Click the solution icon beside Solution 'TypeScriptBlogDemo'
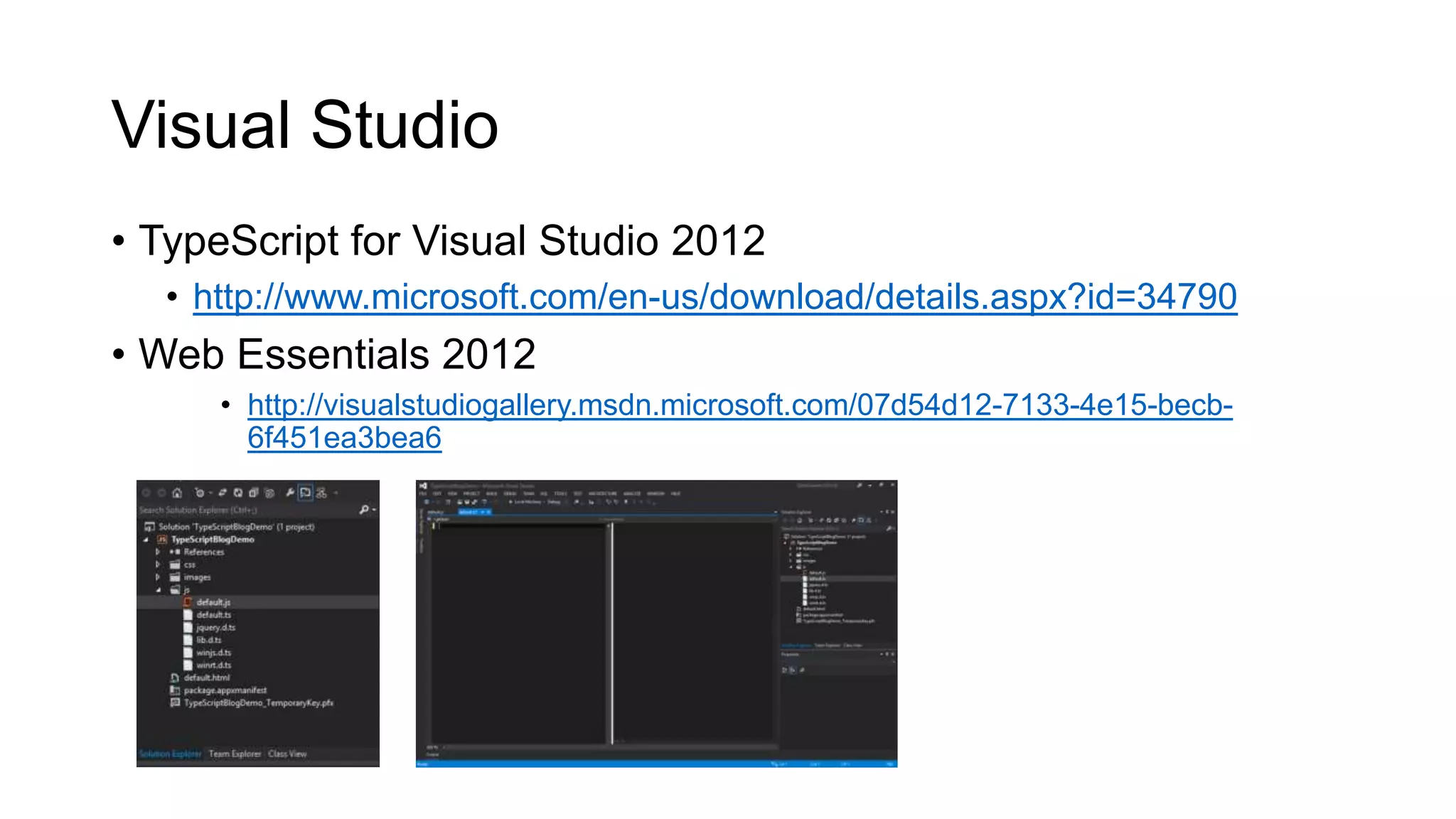Viewport: 1456px width, 819px height. tap(149, 527)
